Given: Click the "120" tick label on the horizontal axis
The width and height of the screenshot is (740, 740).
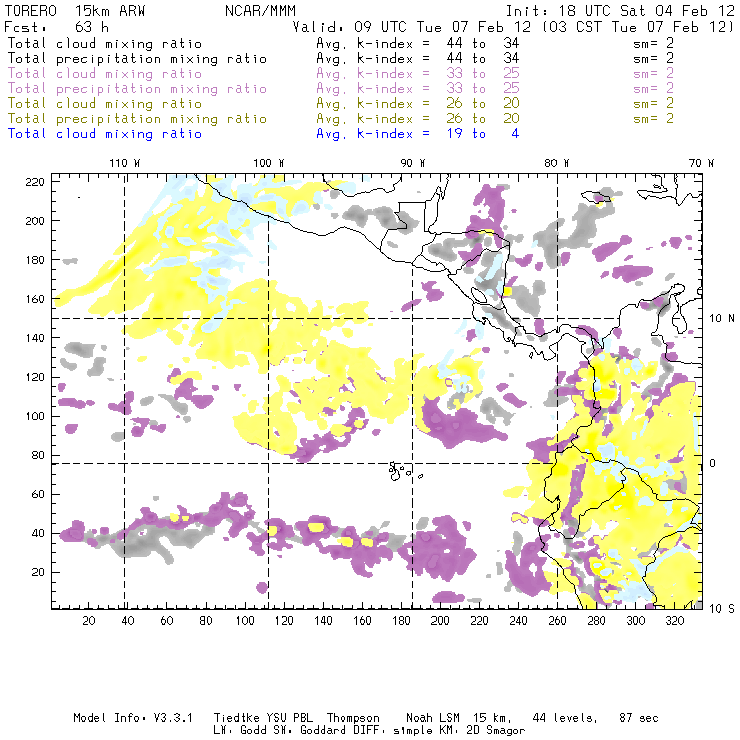Looking at the screenshot, I should 284,621.
